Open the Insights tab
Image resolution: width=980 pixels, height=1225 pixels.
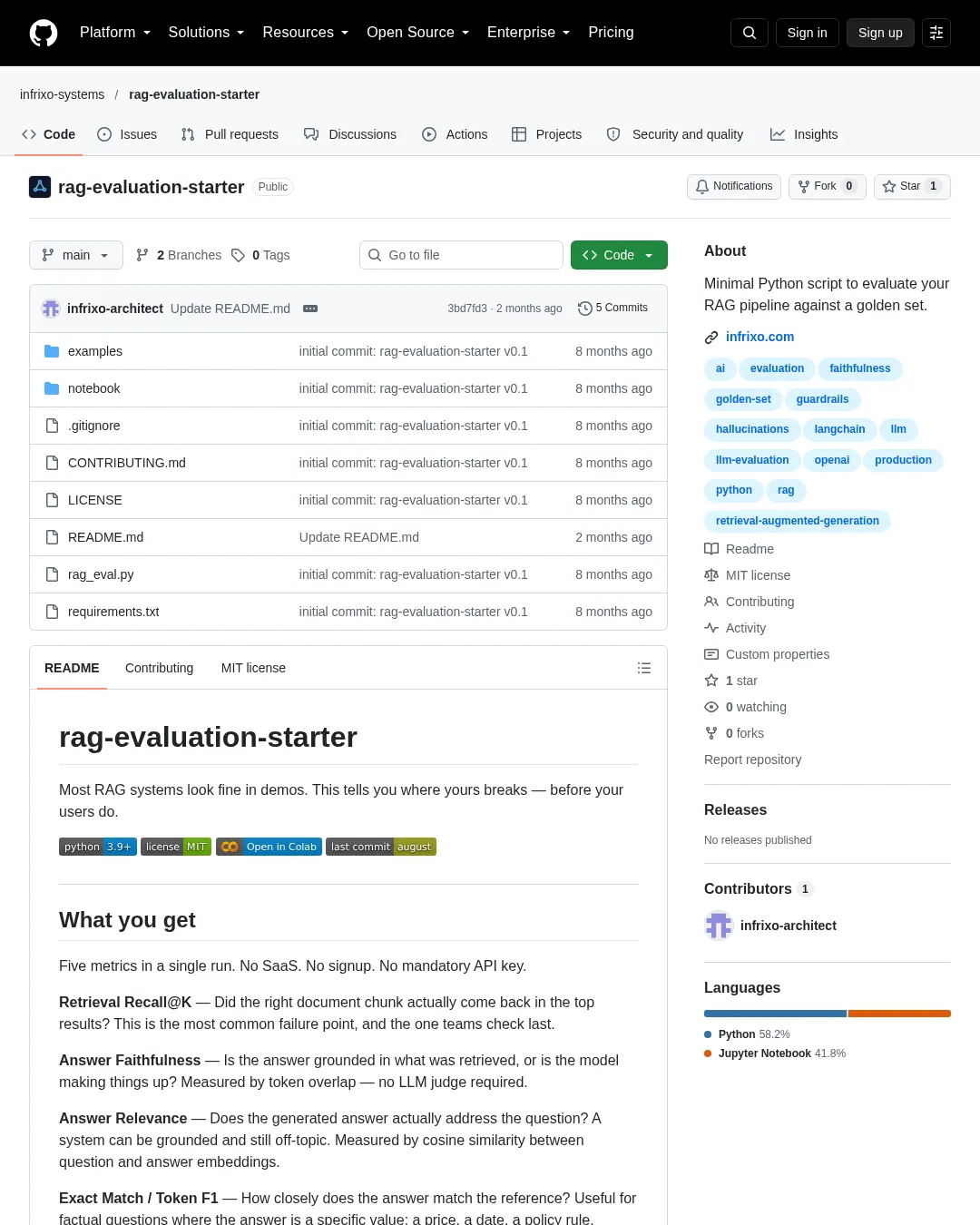pyautogui.click(x=804, y=134)
